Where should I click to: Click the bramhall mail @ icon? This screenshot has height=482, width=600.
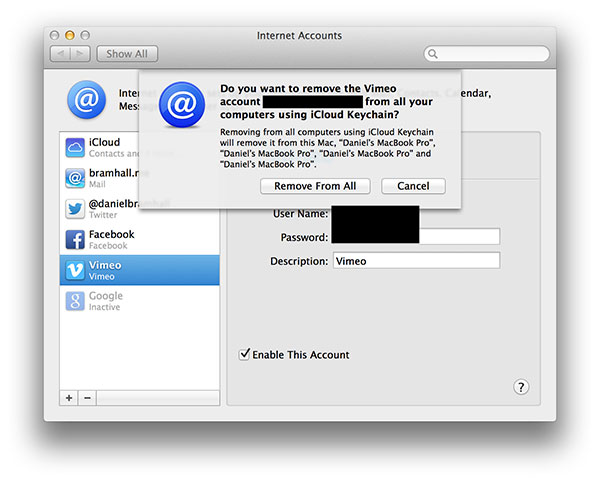(75, 178)
